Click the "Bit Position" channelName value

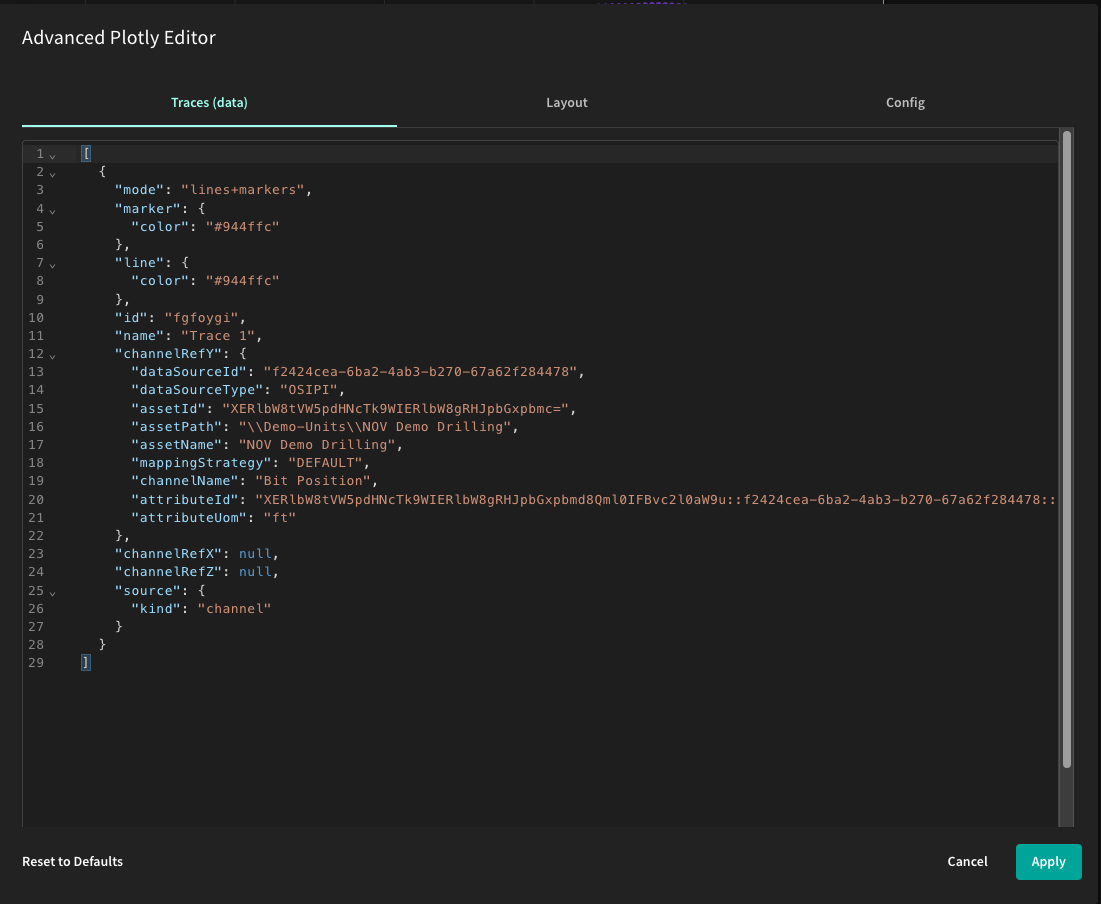(313, 480)
